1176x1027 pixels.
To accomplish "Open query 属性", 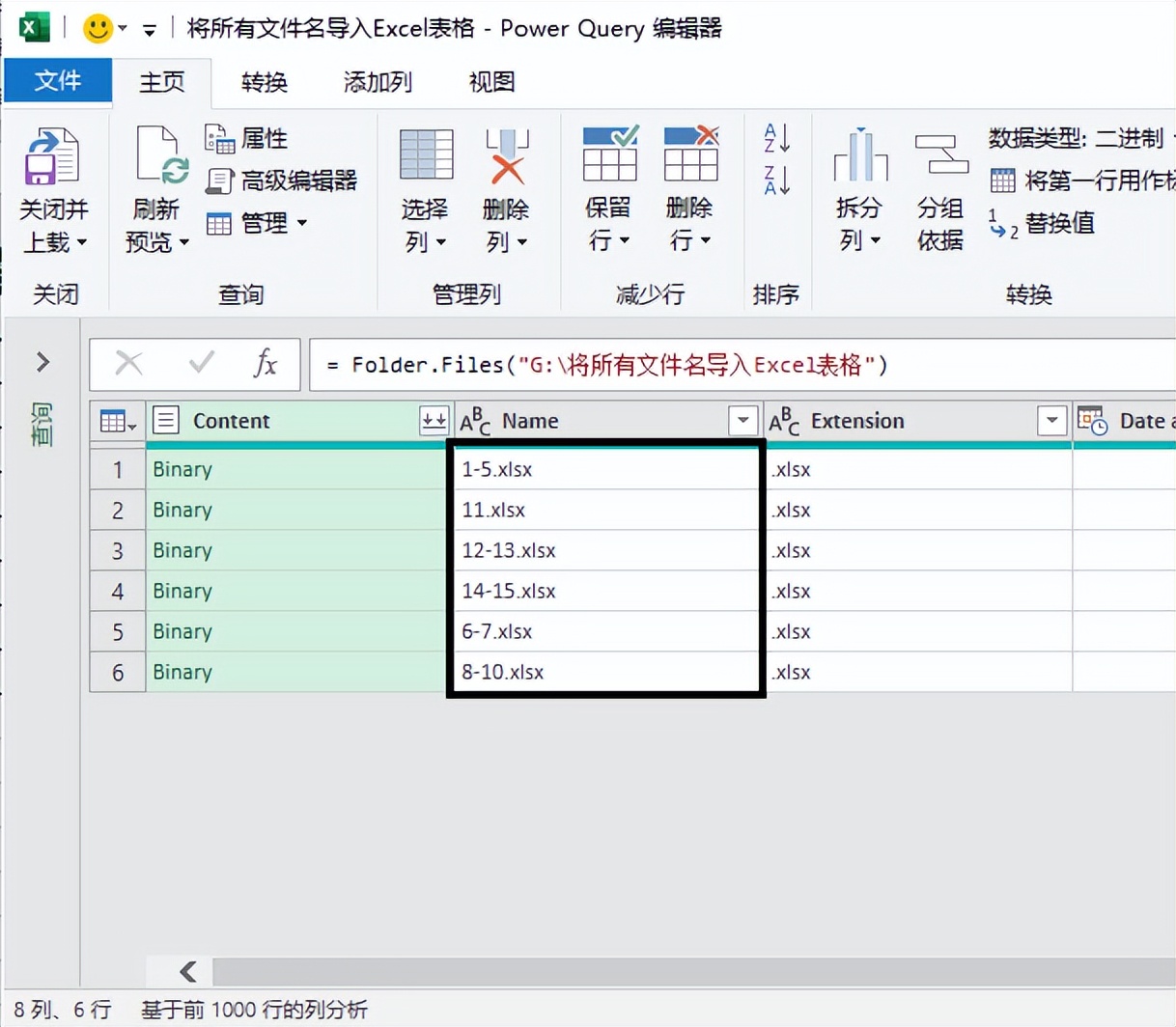I will coord(246,139).
